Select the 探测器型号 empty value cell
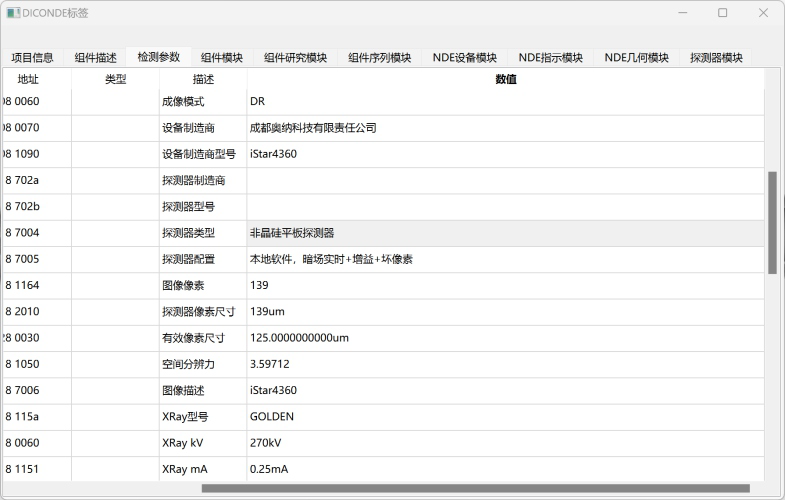The image size is (785, 500). point(505,207)
